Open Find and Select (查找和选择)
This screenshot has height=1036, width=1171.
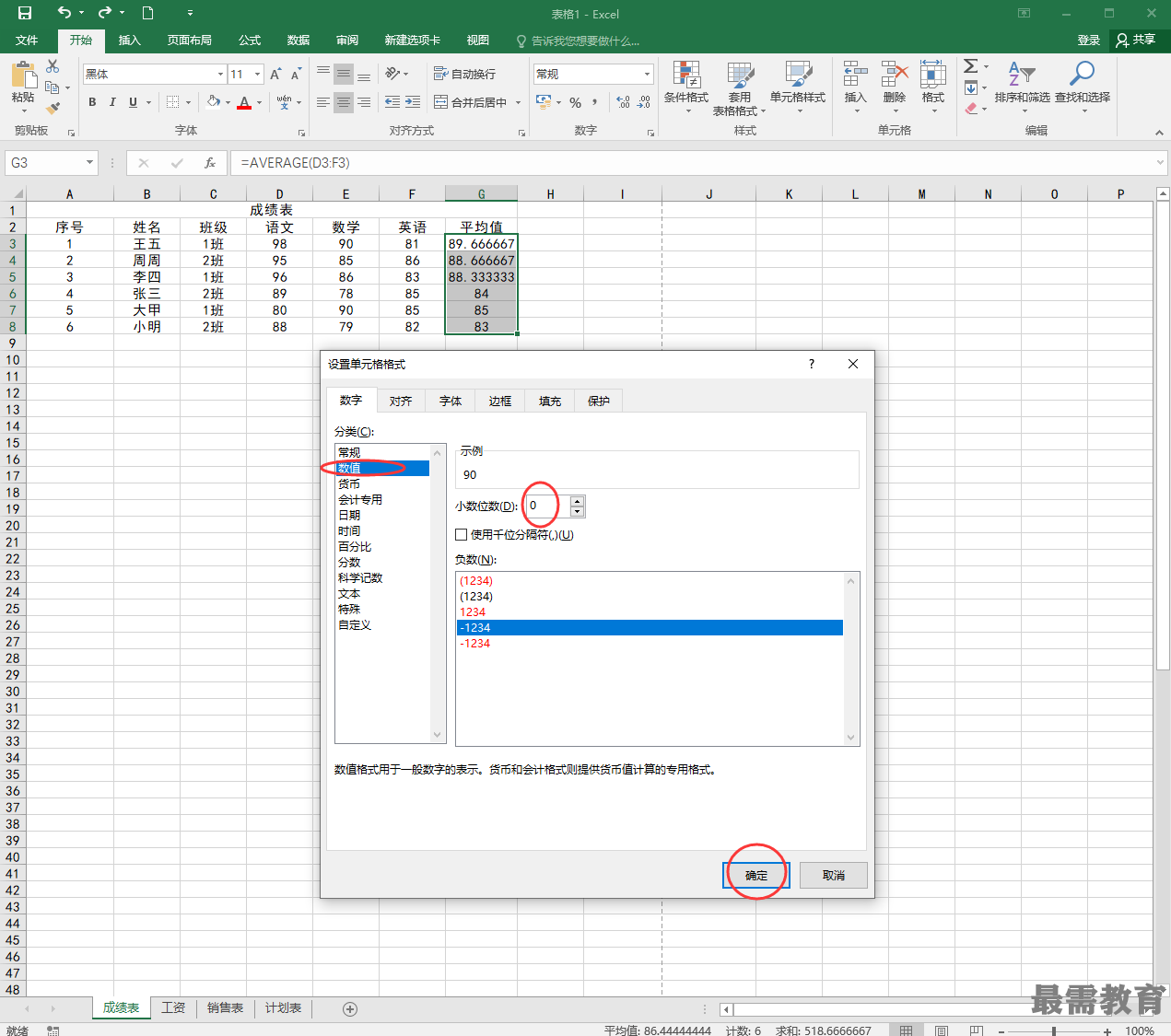[1083, 87]
